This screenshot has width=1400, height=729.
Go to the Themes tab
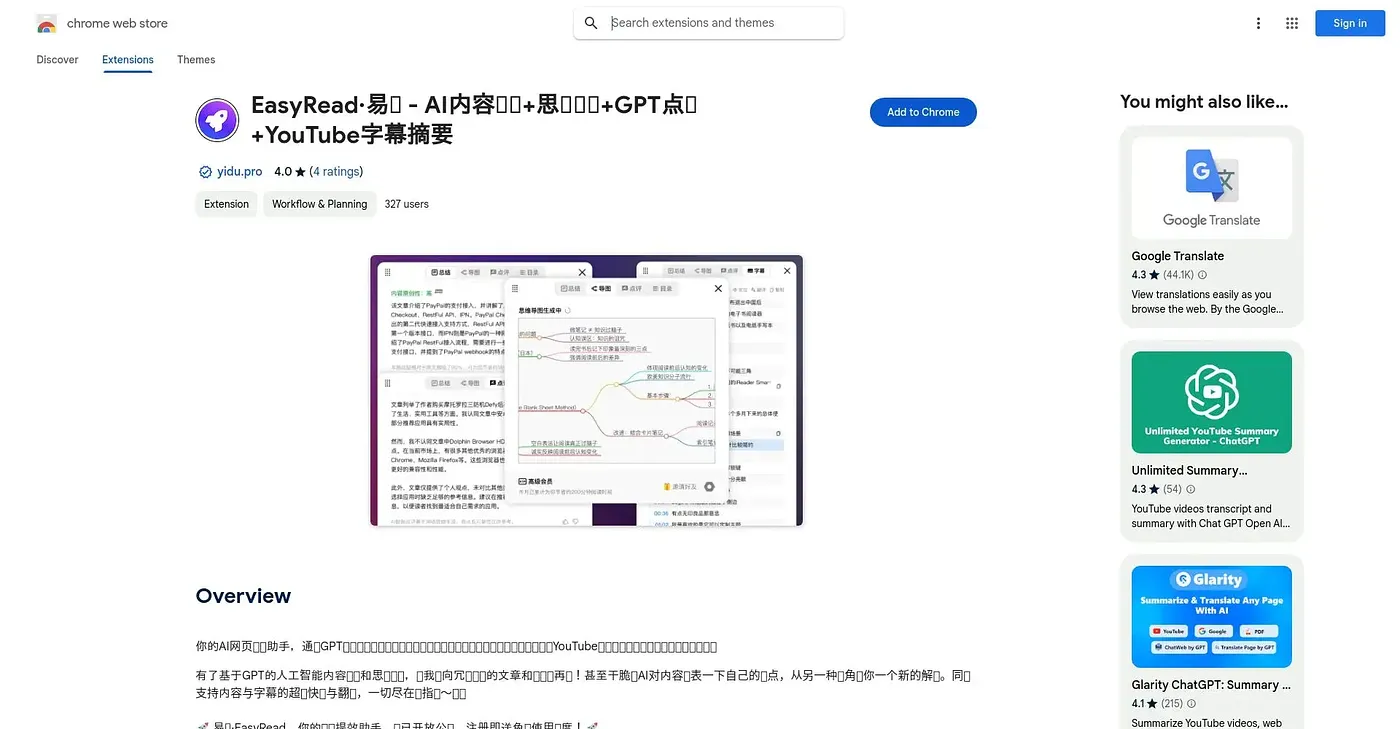pyautogui.click(x=196, y=60)
